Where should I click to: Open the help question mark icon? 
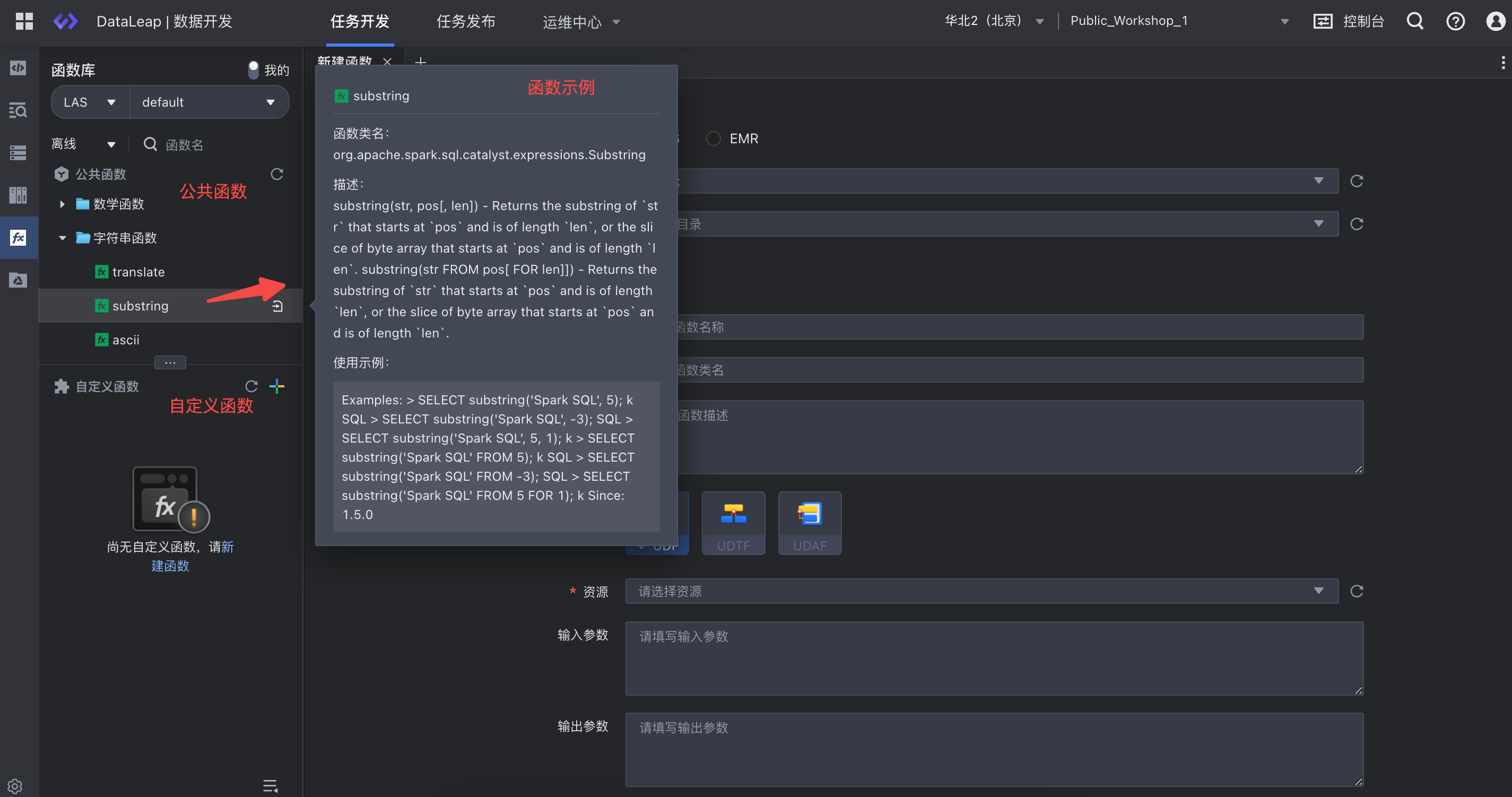coord(1455,22)
